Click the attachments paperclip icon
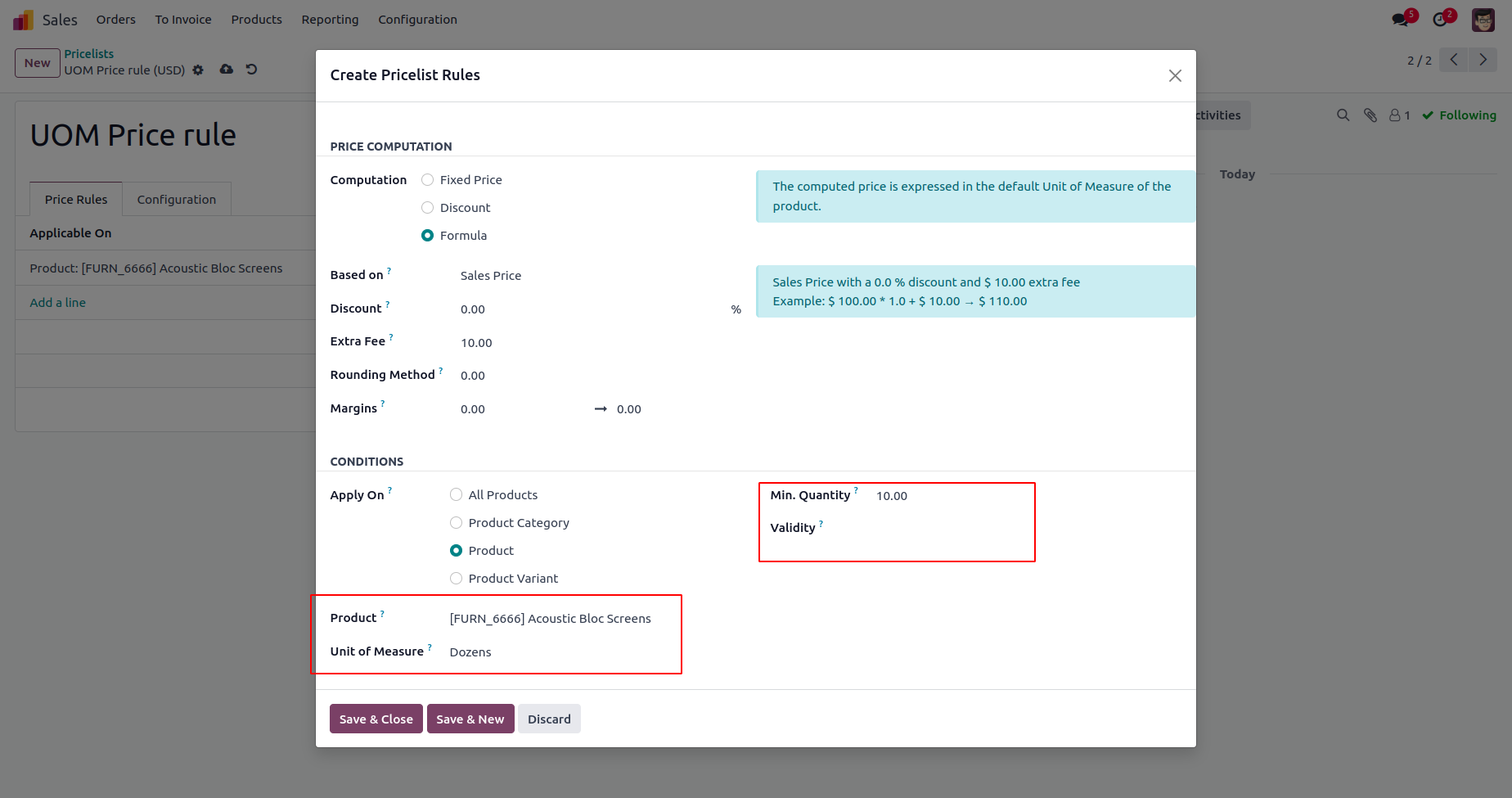This screenshot has width=1512, height=798. click(x=1370, y=115)
